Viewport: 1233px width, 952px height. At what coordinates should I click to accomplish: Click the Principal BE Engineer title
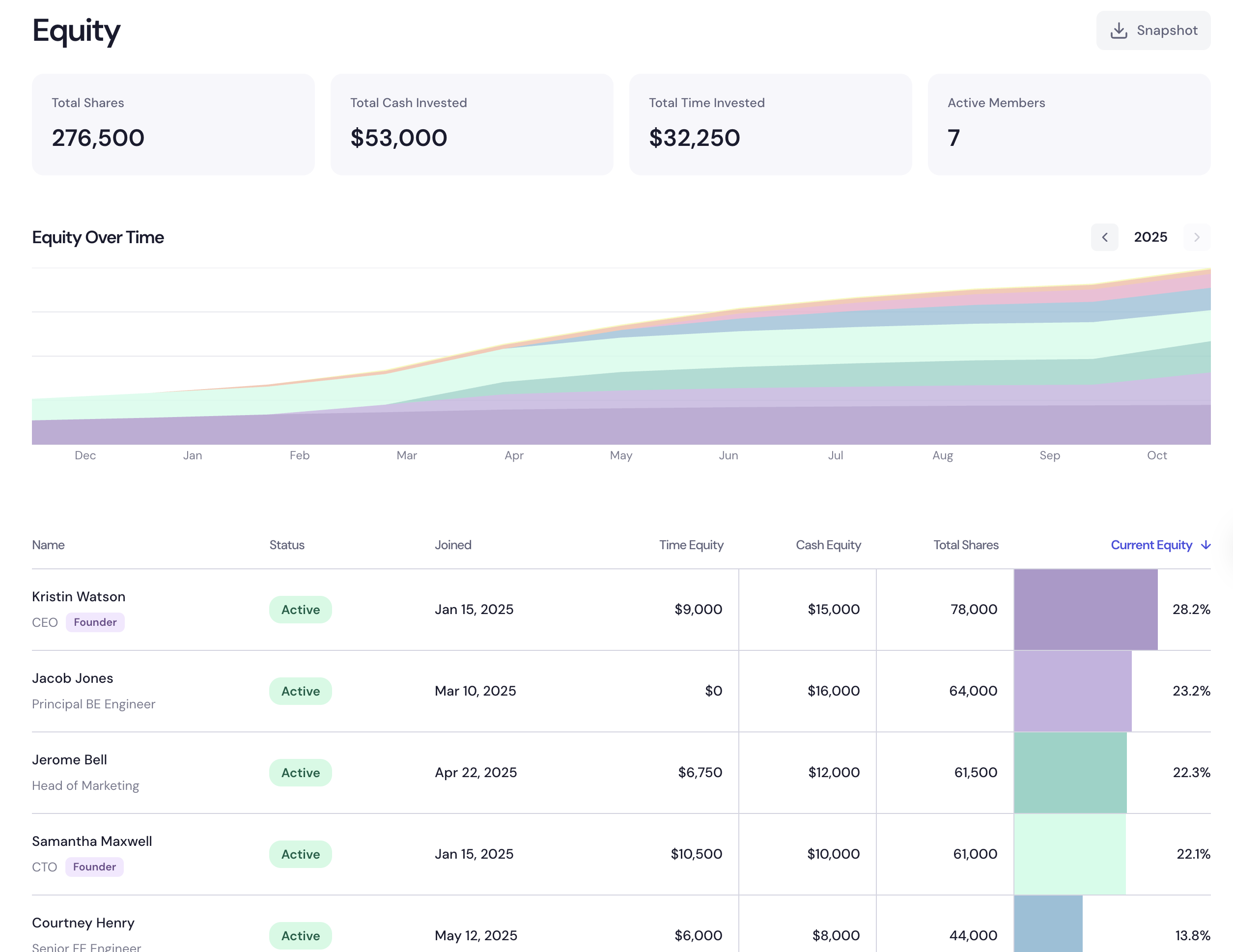[x=94, y=704]
